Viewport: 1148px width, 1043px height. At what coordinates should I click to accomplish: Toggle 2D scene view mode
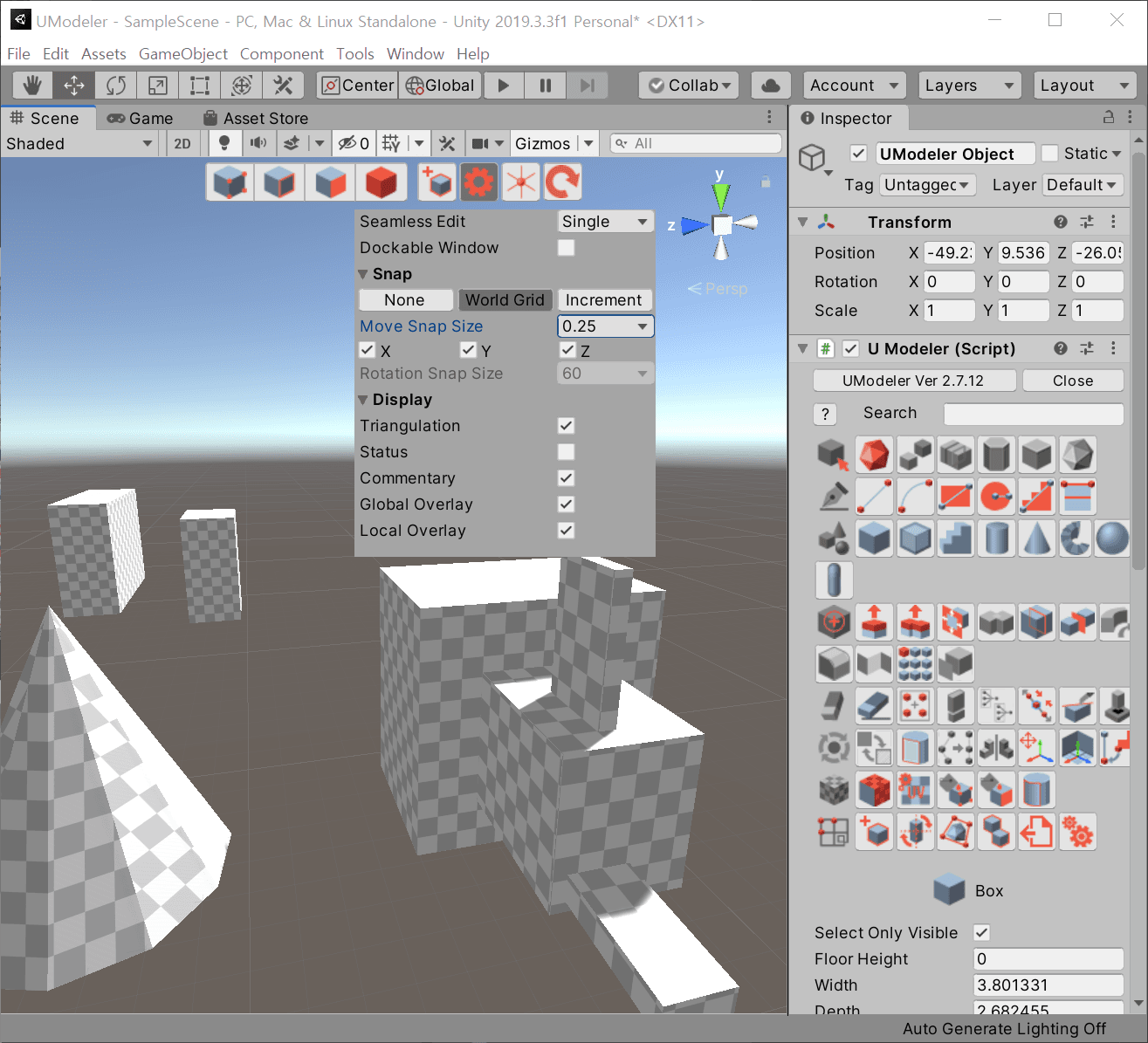click(x=182, y=143)
